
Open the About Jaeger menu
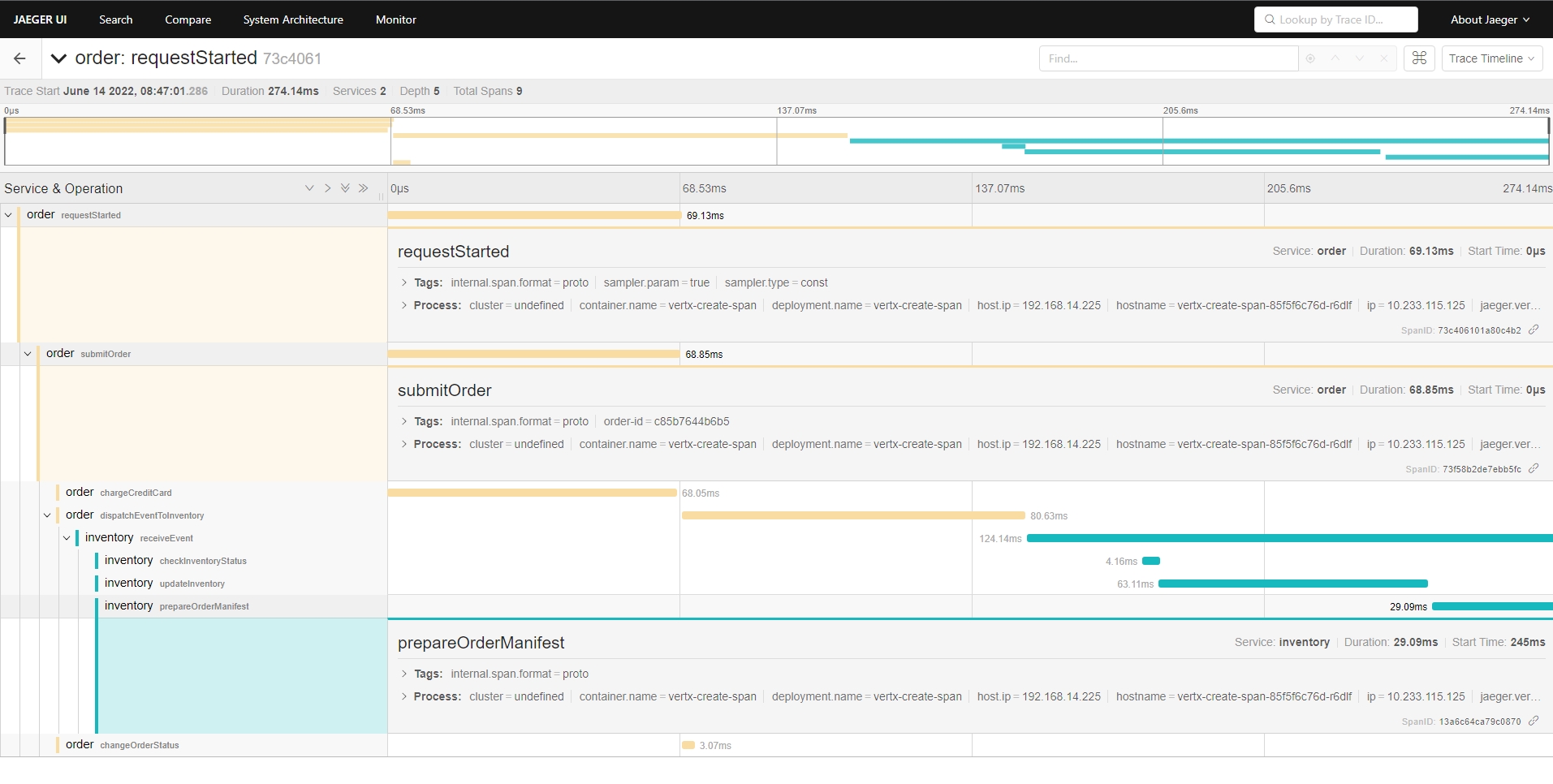[1490, 19]
